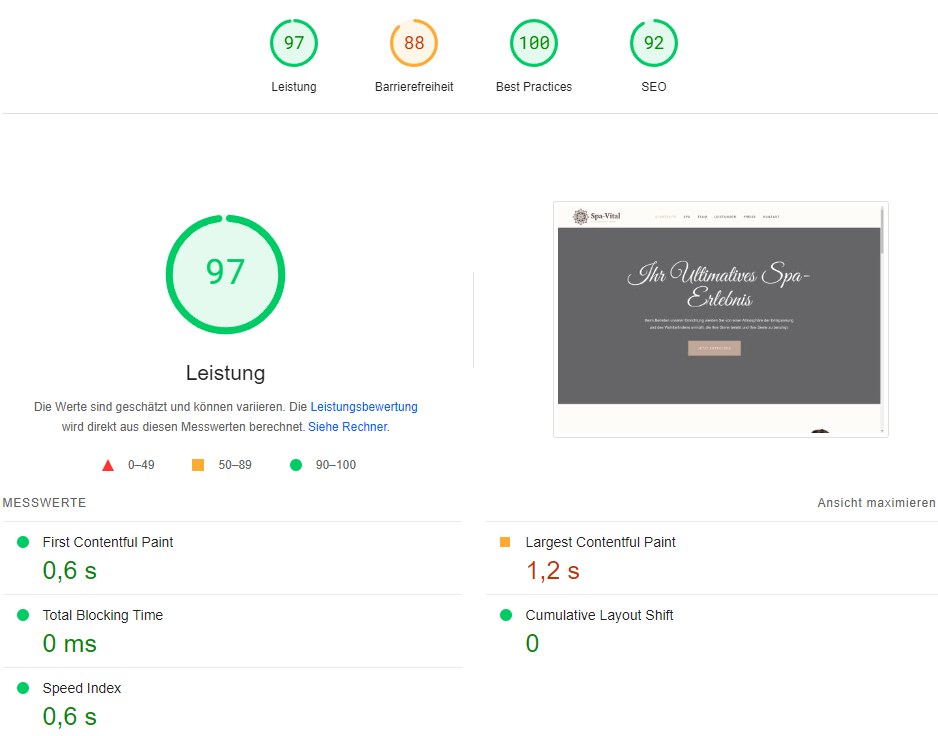938x736 pixels.
Task: Click the scrollbar inside the screenshot thumbnail
Action: 882,320
